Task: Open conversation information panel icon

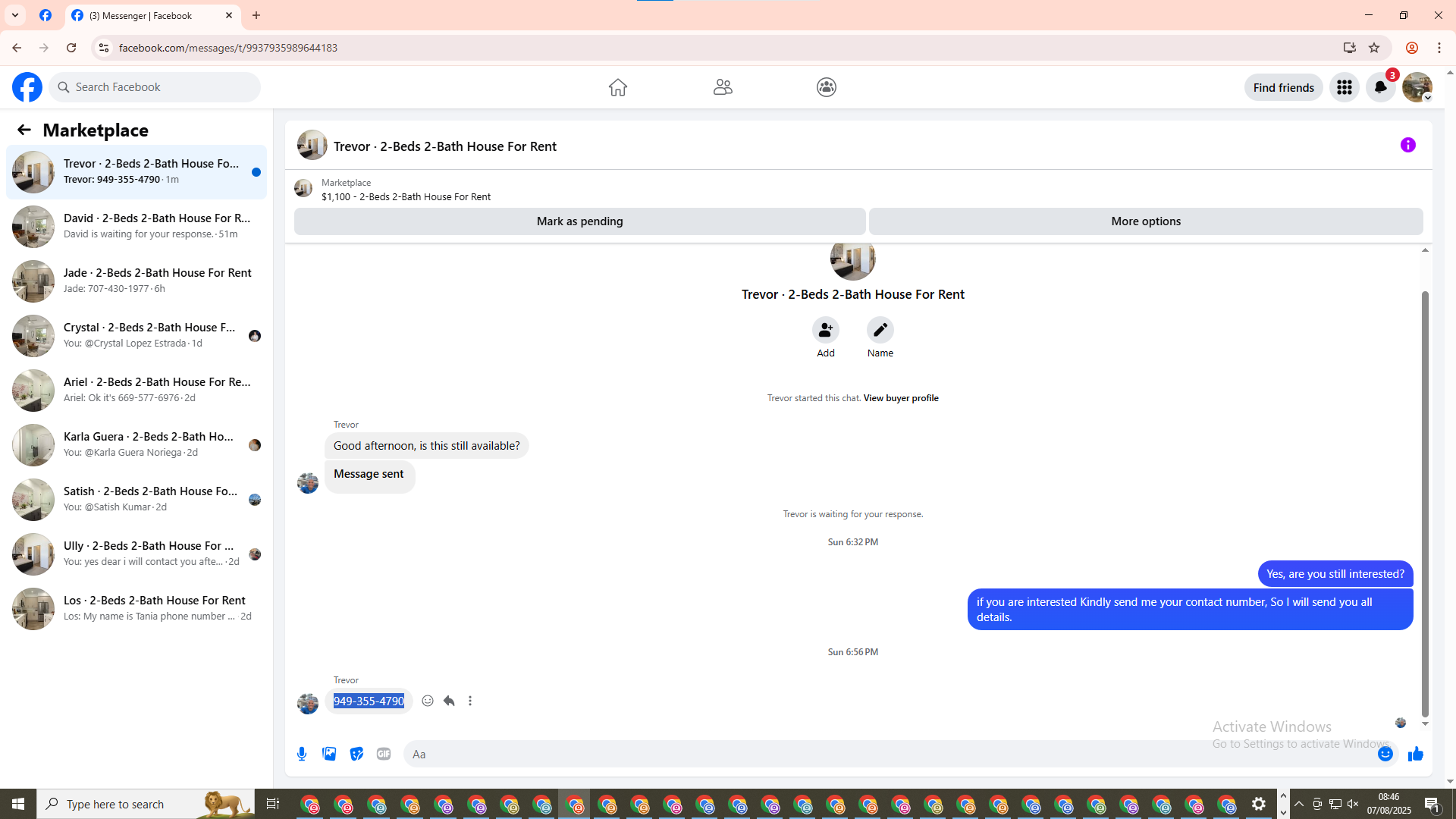Action: [1407, 145]
